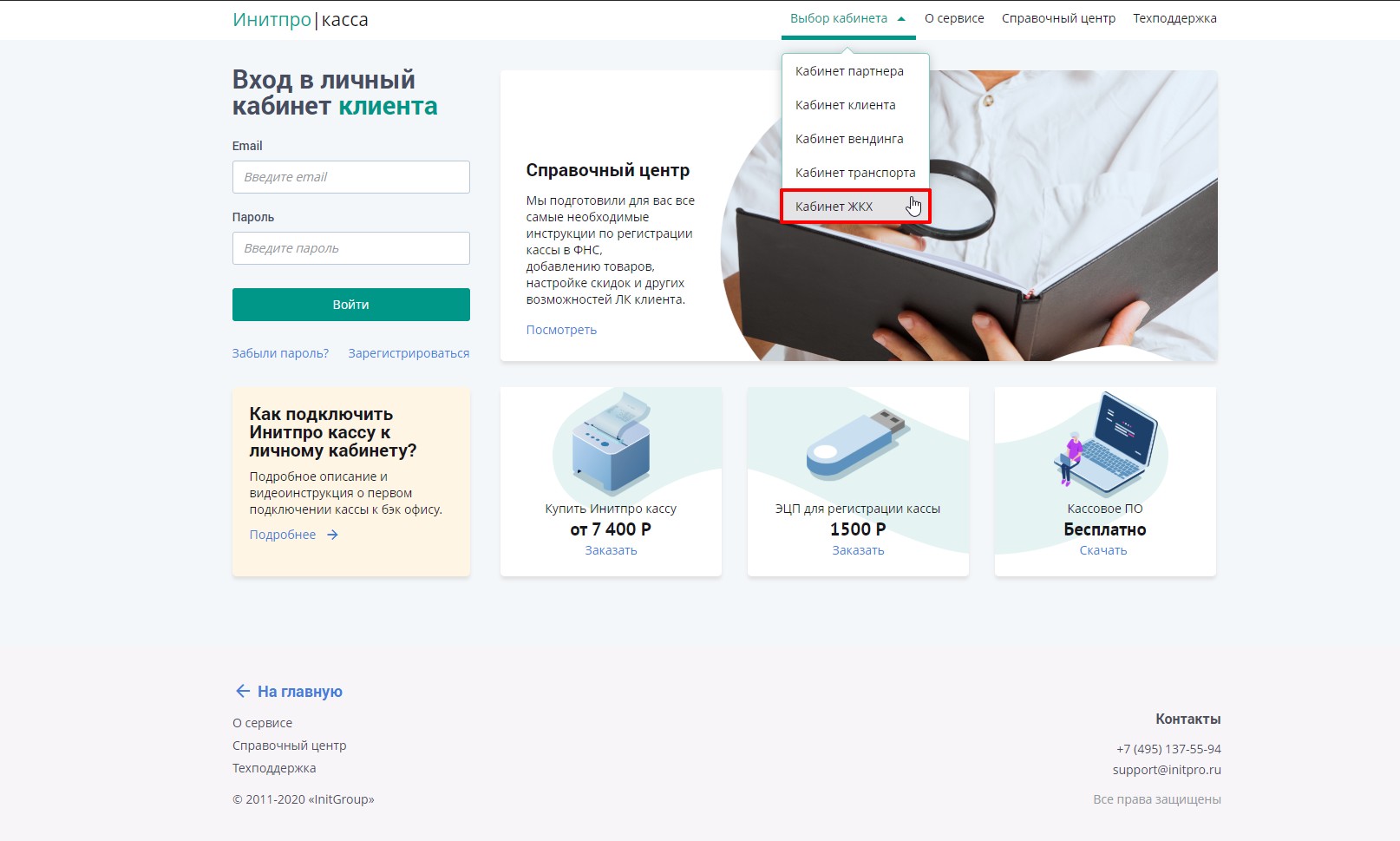Click the cash register printer illustration
Image resolution: width=1400 pixels, height=841 pixels.
click(x=612, y=443)
